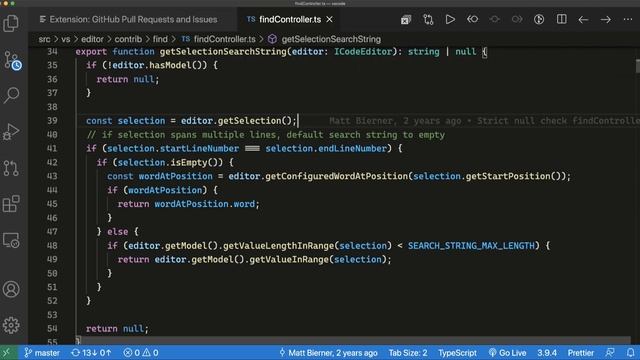Click the remote window indicator in status bar
Viewport: 640px width, 360px height.
[x=8, y=353]
